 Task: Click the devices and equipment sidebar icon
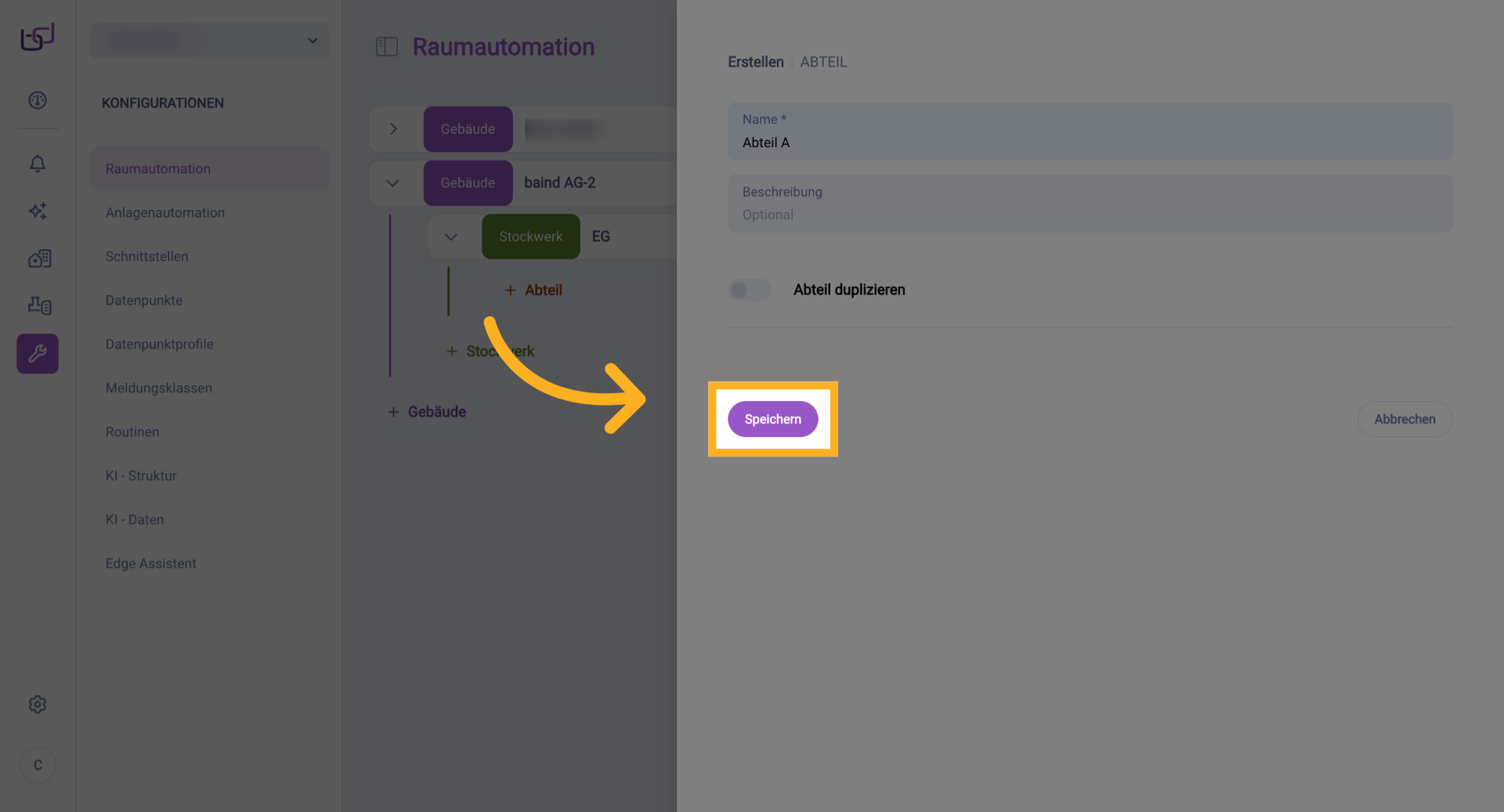point(39,305)
